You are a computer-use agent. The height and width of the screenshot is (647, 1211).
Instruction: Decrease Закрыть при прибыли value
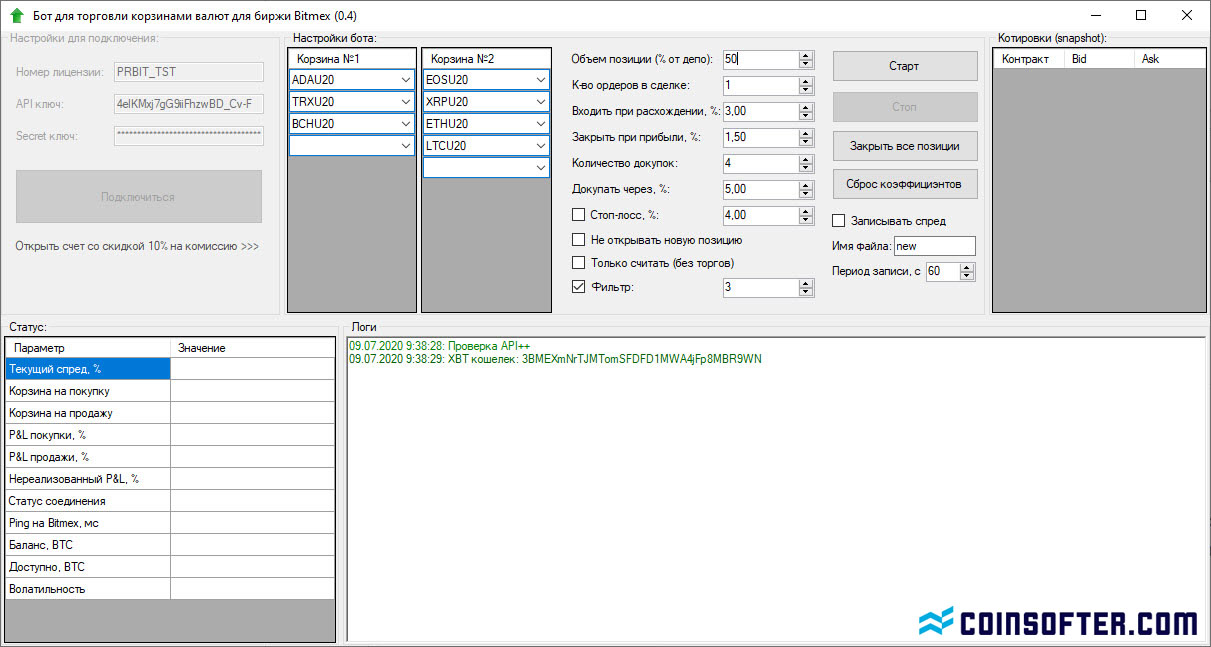point(806,142)
